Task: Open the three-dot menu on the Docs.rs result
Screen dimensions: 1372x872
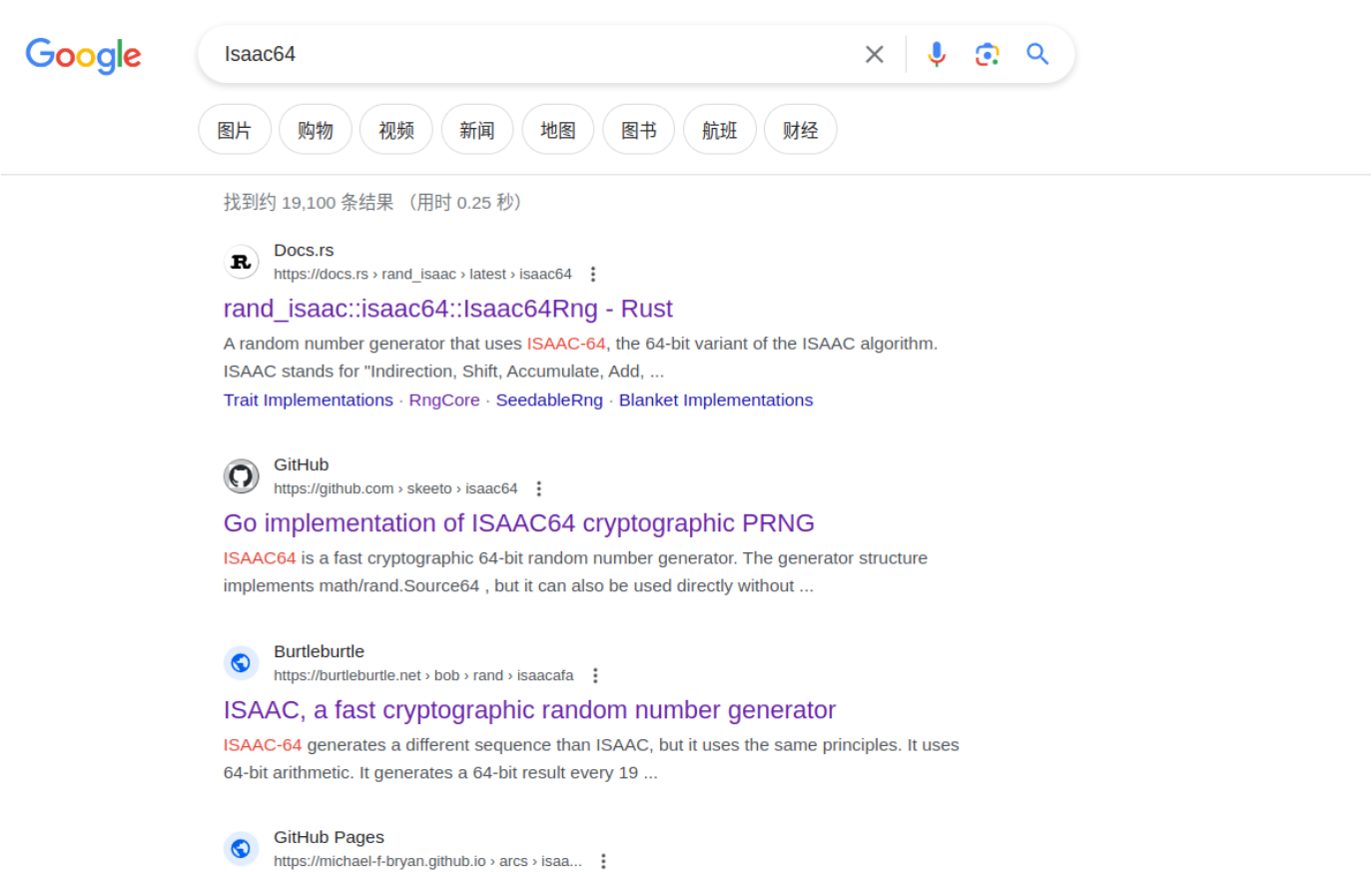Action: click(x=593, y=273)
